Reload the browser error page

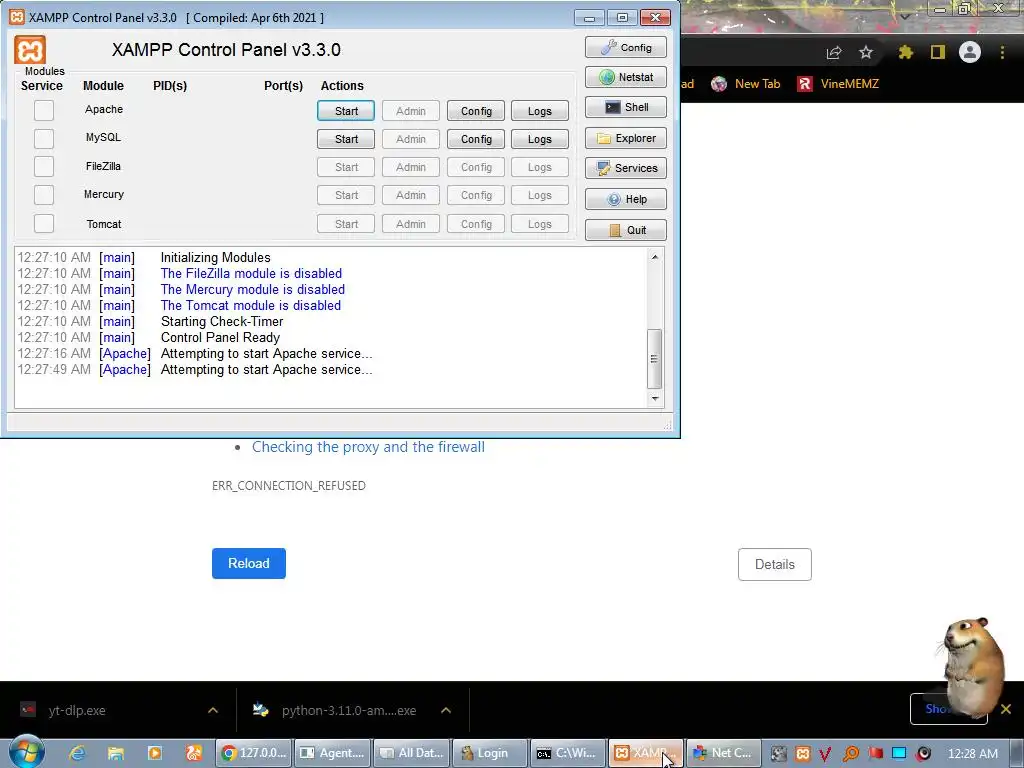click(249, 564)
